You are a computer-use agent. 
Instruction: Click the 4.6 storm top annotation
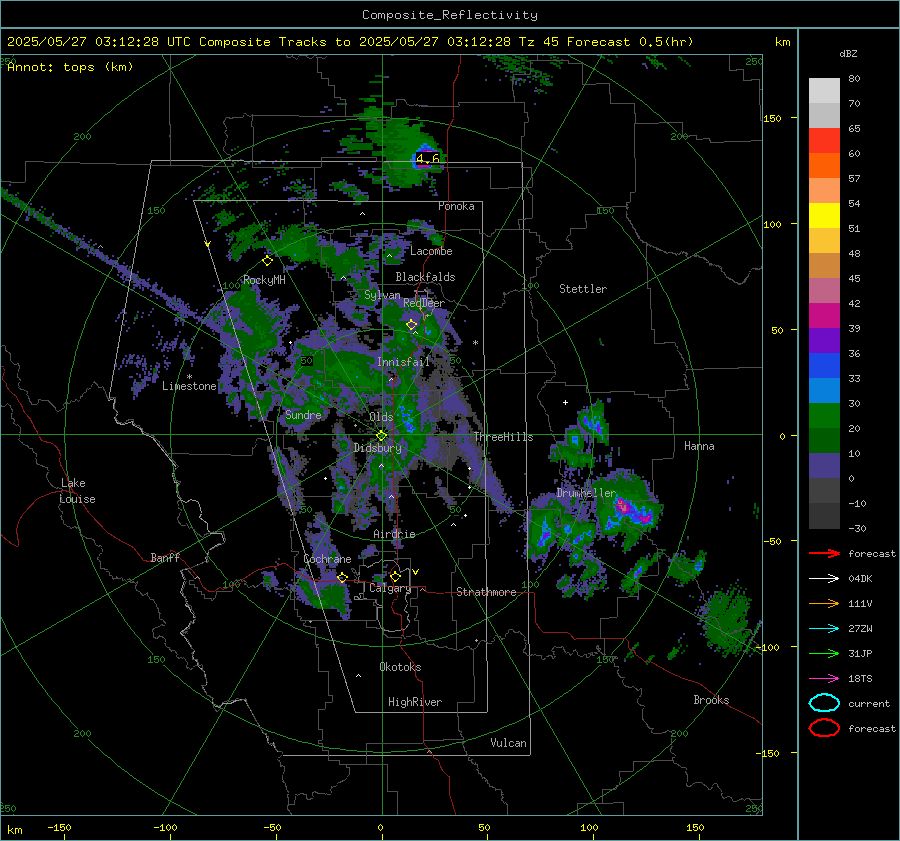(428, 158)
